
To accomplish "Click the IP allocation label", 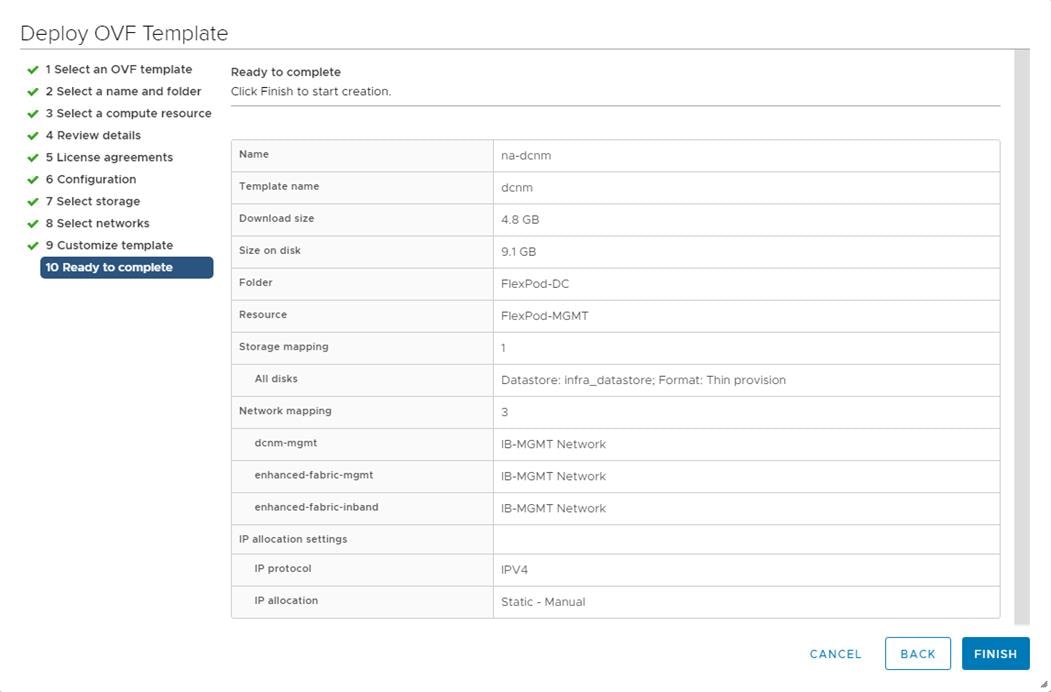I will click(x=286, y=601).
